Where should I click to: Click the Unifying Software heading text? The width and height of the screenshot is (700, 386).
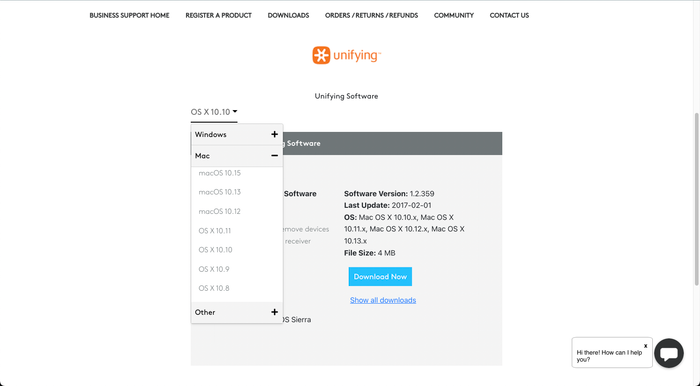[346, 96]
